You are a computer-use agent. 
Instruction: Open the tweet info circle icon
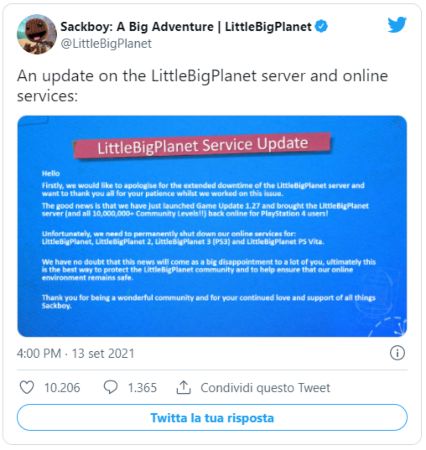pyautogui.click(x=397, y=353)
